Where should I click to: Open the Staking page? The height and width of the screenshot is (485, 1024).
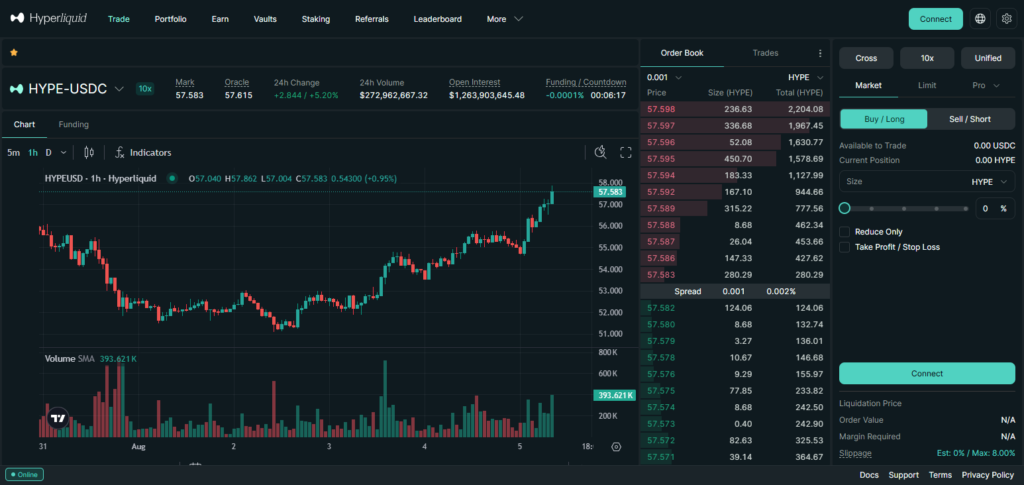315,19
